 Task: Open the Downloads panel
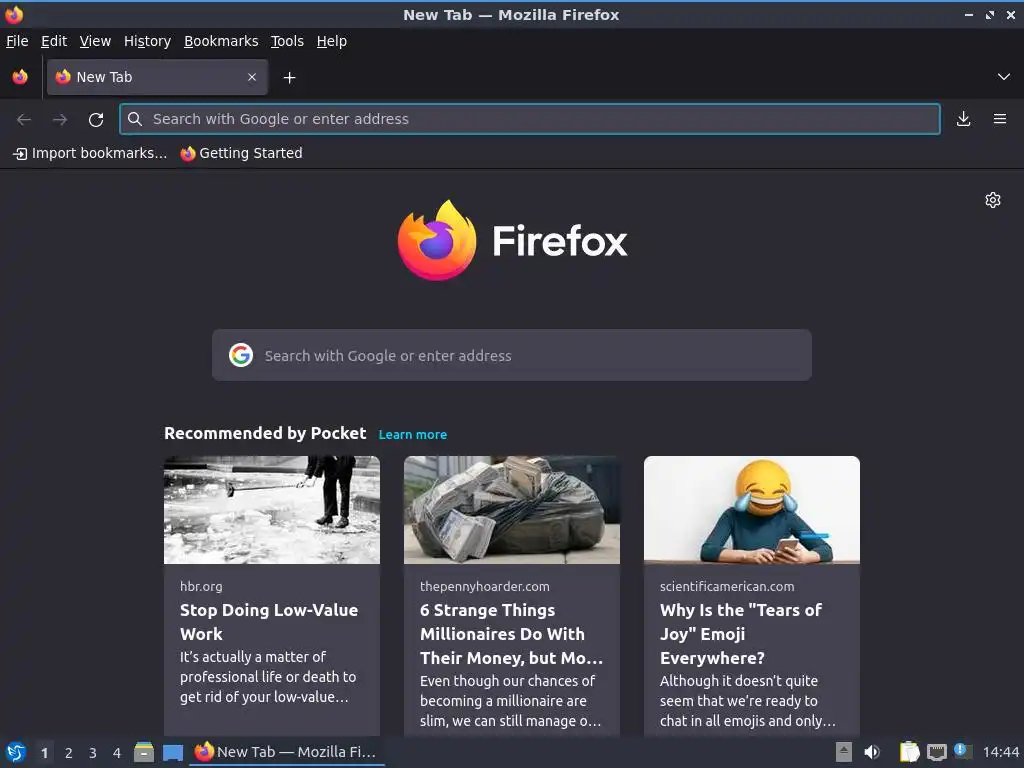tap(963, 119)
